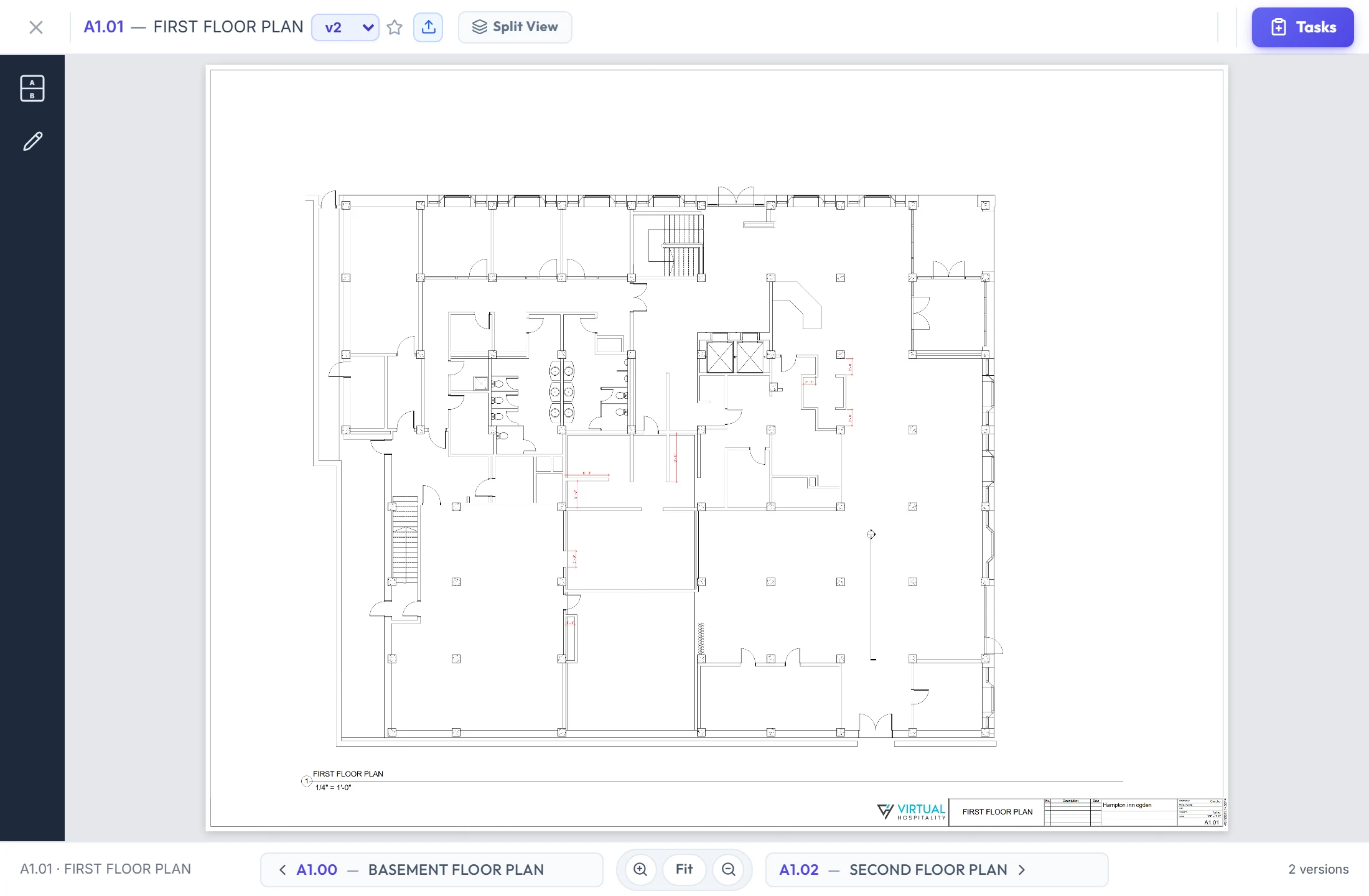This screenshot has width=1369, height=896.
Task: Select the A/B compare sidebar icon
Action: [x=32, y=88]
